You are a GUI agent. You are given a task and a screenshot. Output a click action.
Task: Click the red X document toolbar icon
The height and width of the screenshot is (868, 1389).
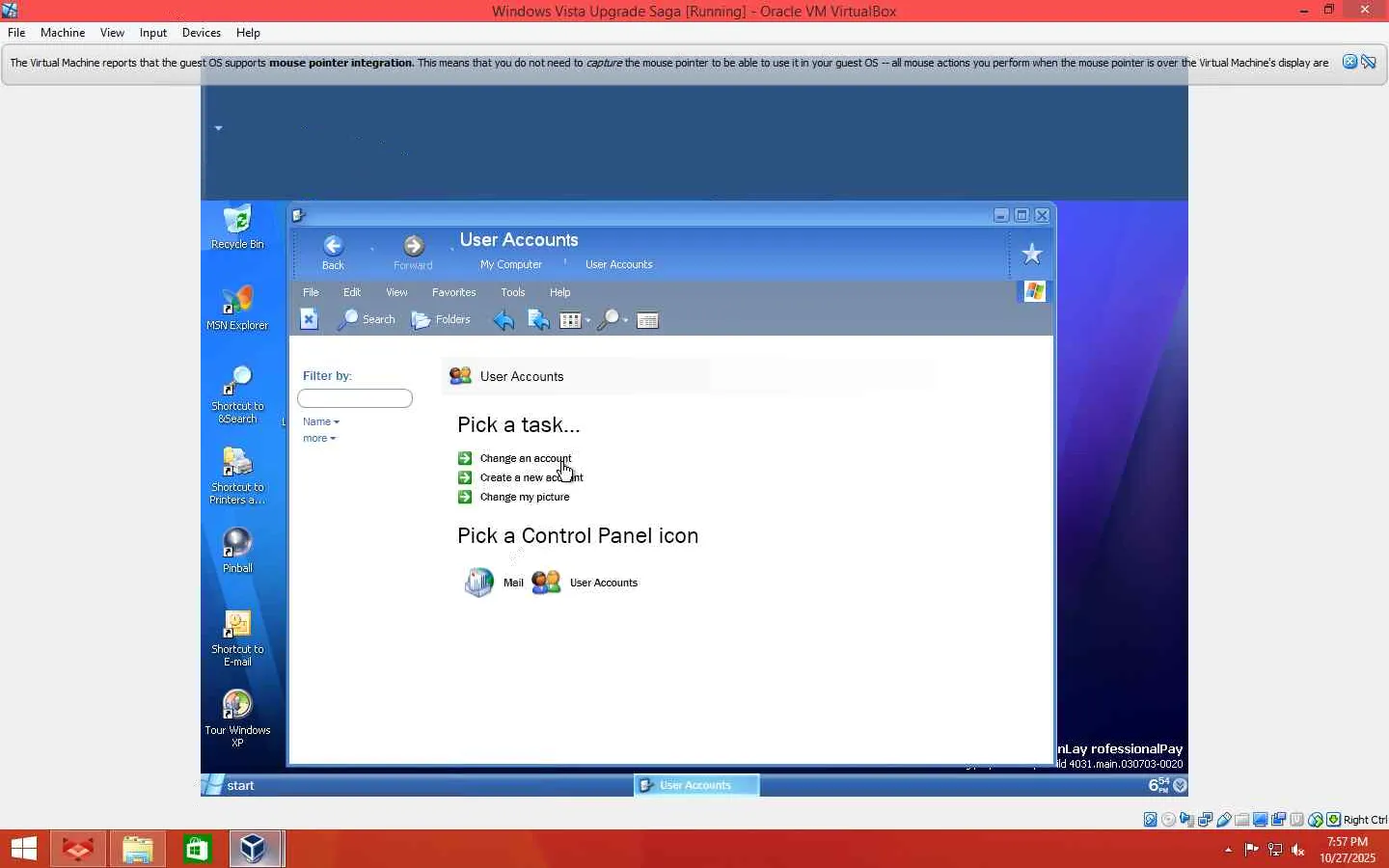pyautogui.click(x=309, y=319)
